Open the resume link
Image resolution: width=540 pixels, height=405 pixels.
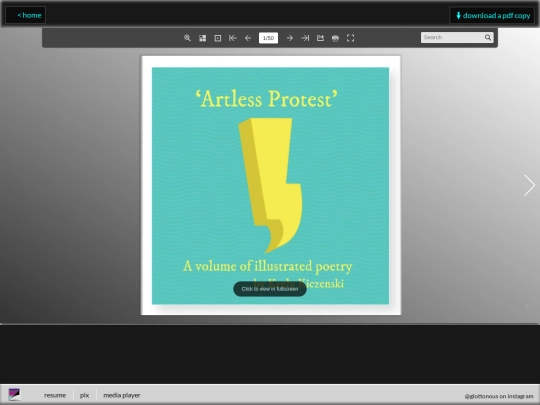click(55, 395)
